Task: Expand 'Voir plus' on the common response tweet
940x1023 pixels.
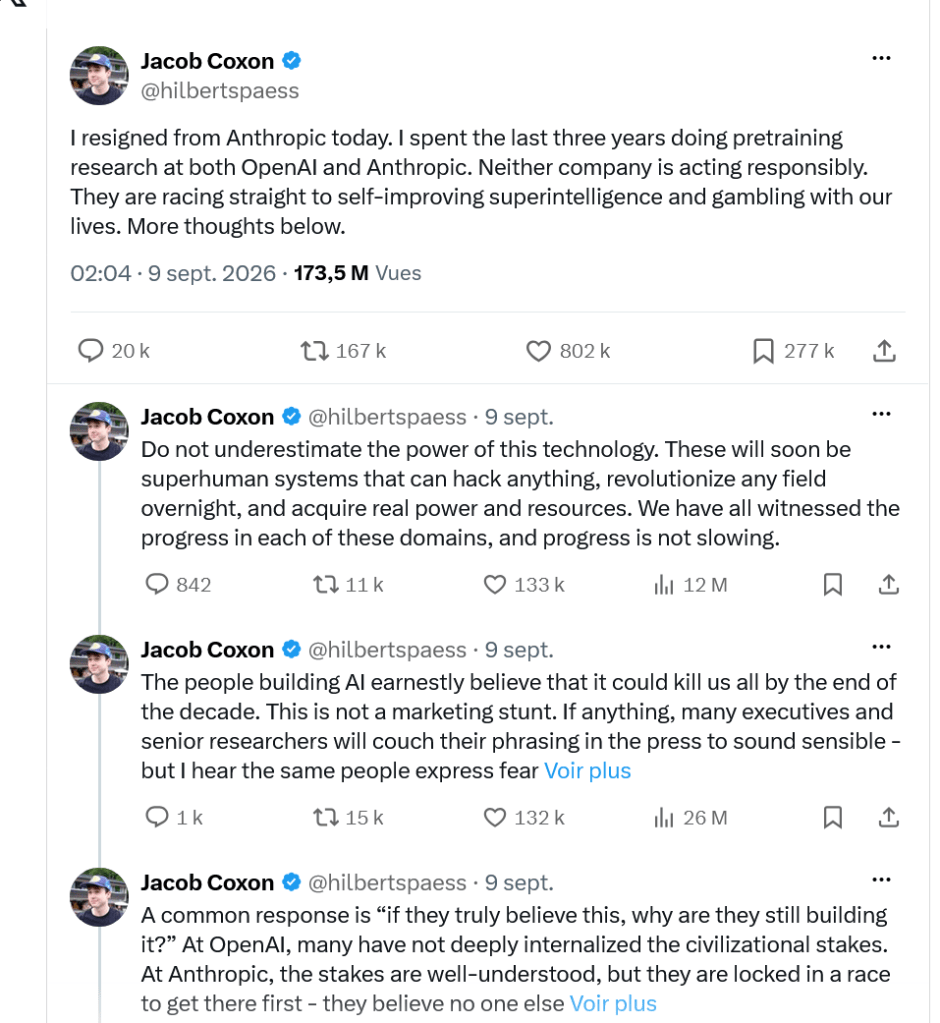Action: coord(613,1003)
